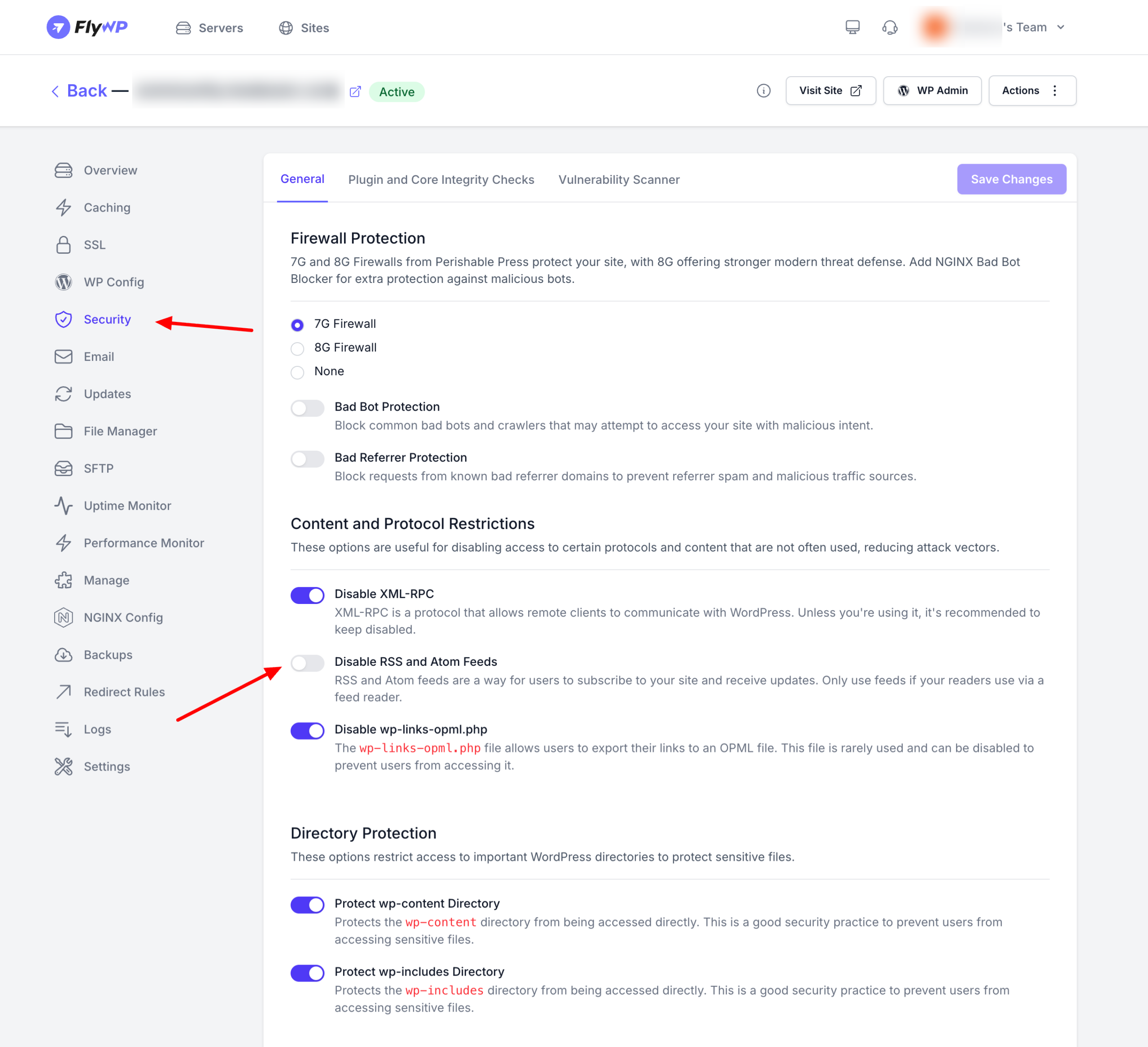Select the 8G Firewall radio option
1148x1047 pixels.
pos(297,348)
